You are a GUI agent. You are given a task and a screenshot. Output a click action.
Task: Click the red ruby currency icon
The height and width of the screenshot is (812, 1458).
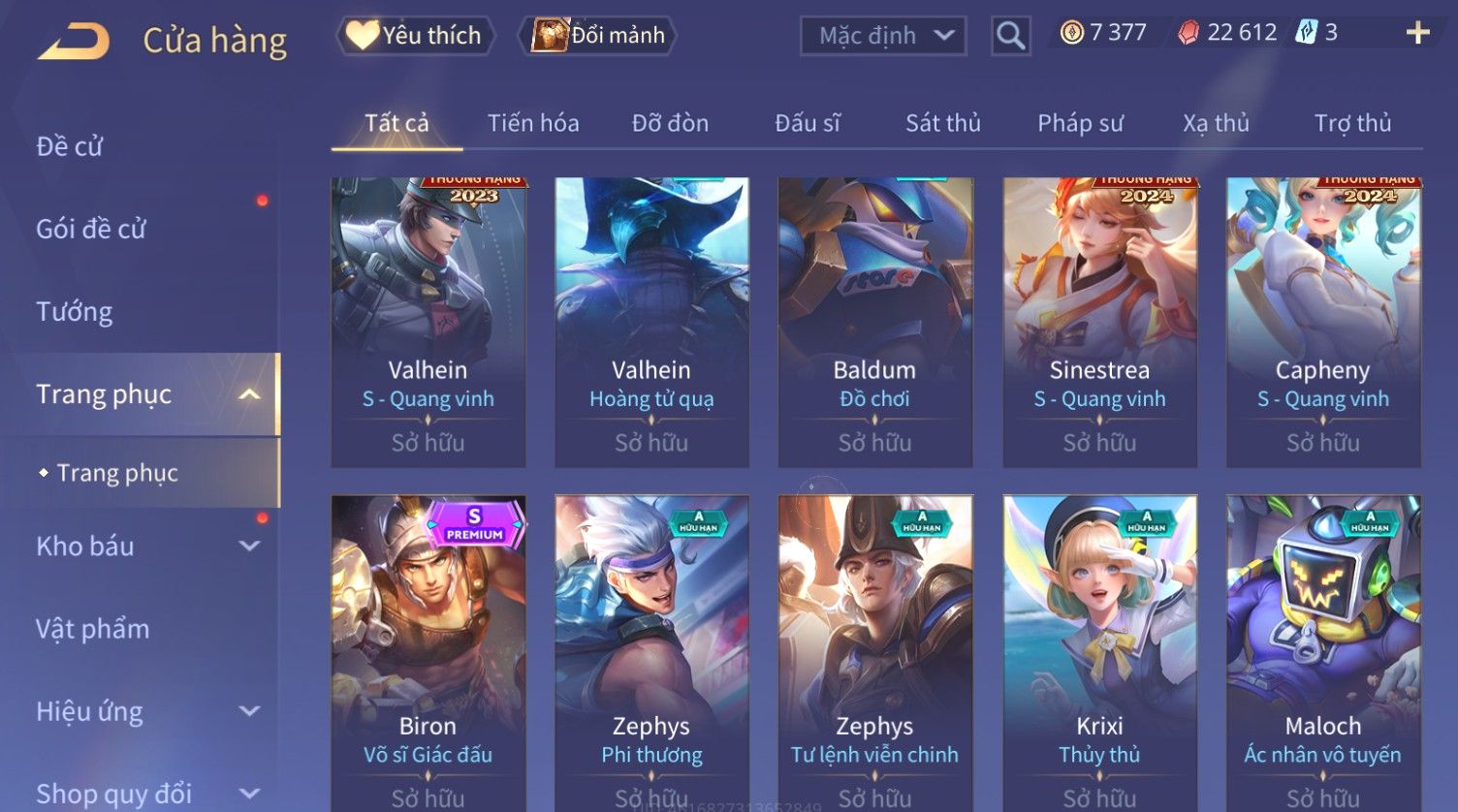[1189, 33]
